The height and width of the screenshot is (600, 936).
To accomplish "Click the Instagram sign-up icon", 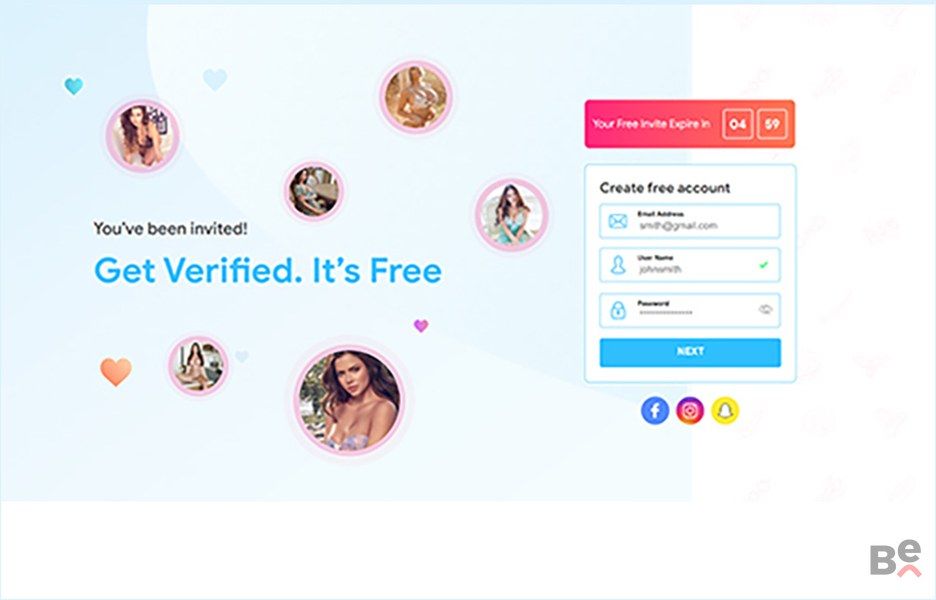I will tap(689, 411).
